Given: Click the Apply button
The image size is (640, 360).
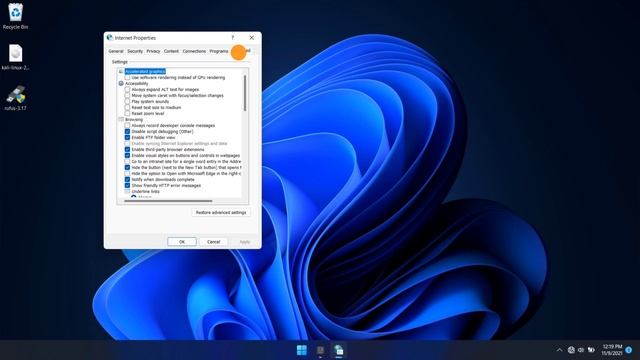Looking at the screenshot, I should [x=244, y=242].
